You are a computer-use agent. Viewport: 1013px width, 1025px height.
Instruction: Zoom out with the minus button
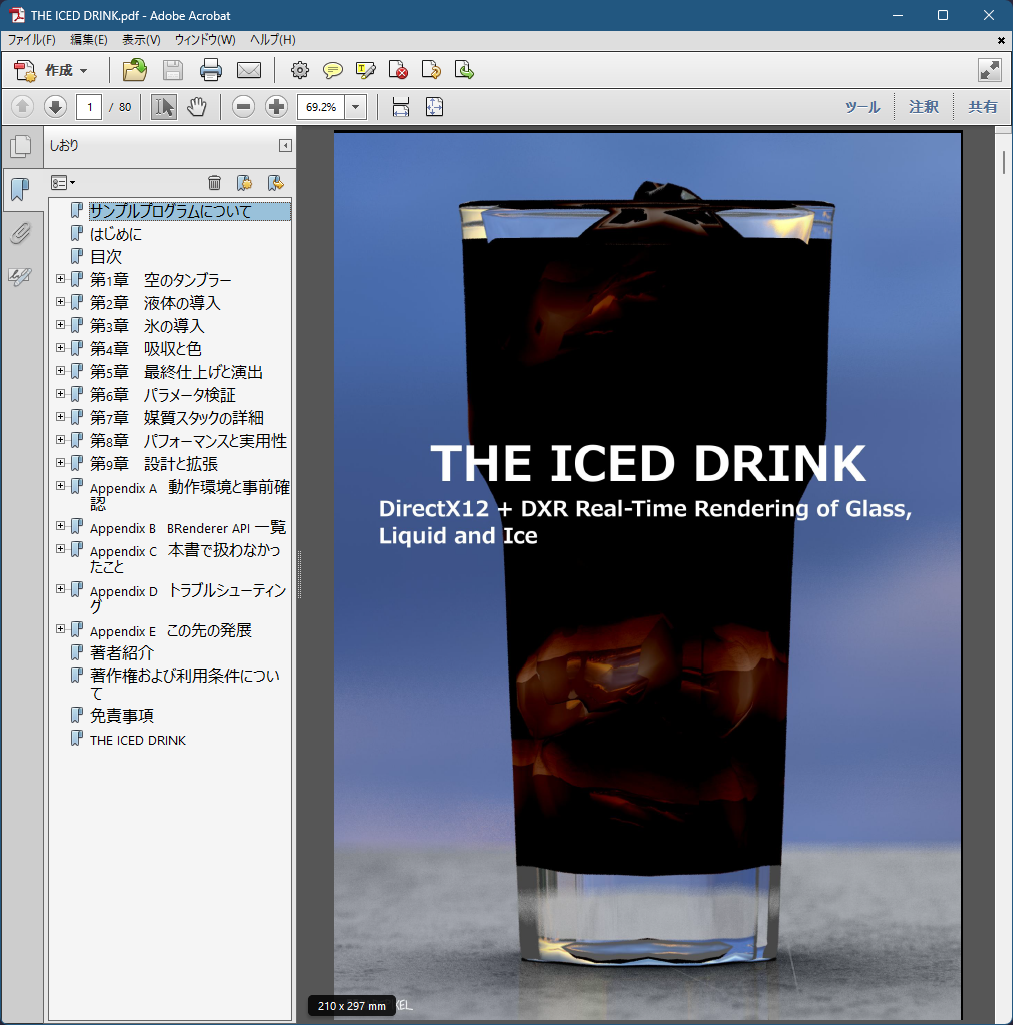click(243, 107)
